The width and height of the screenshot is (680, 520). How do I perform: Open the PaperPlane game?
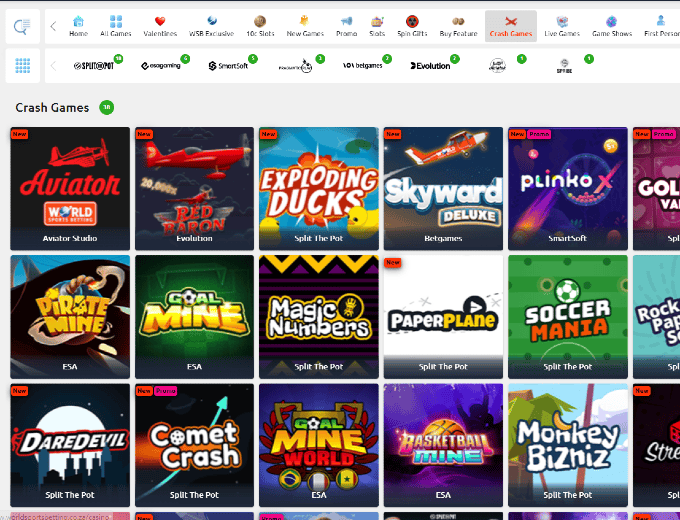pos(443,317)
